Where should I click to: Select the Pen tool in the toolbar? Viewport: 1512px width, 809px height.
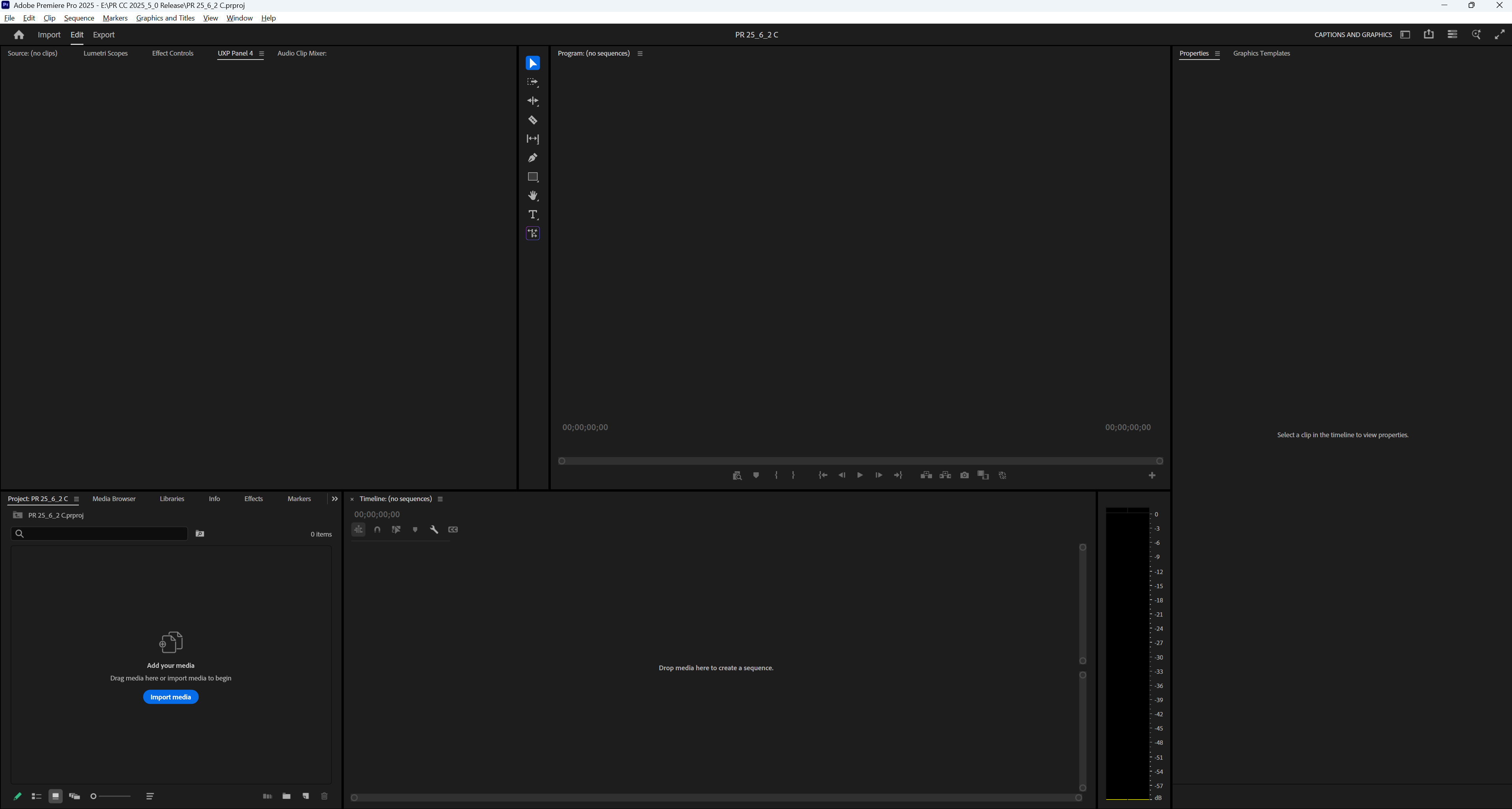[x=532, y=157]
